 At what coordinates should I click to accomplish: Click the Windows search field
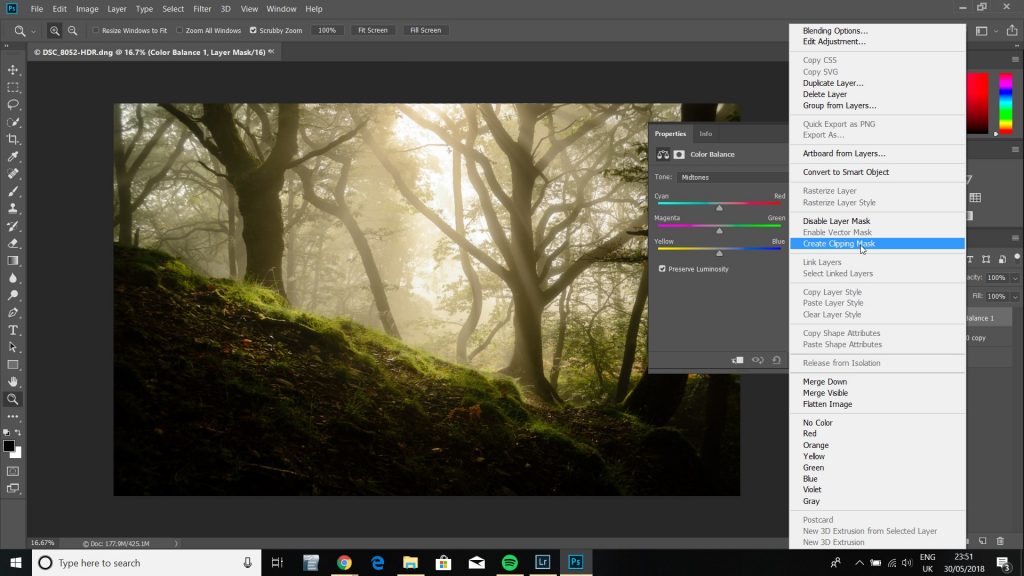(140, 562)
